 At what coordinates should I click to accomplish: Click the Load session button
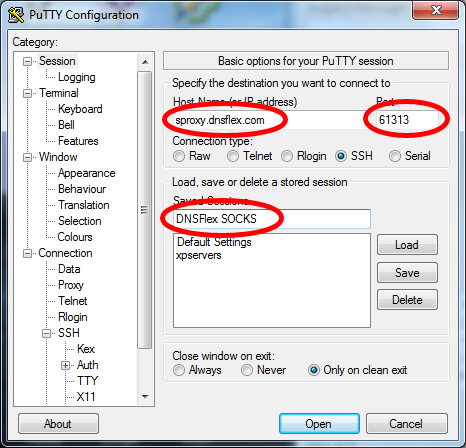(x=407, y=245)
